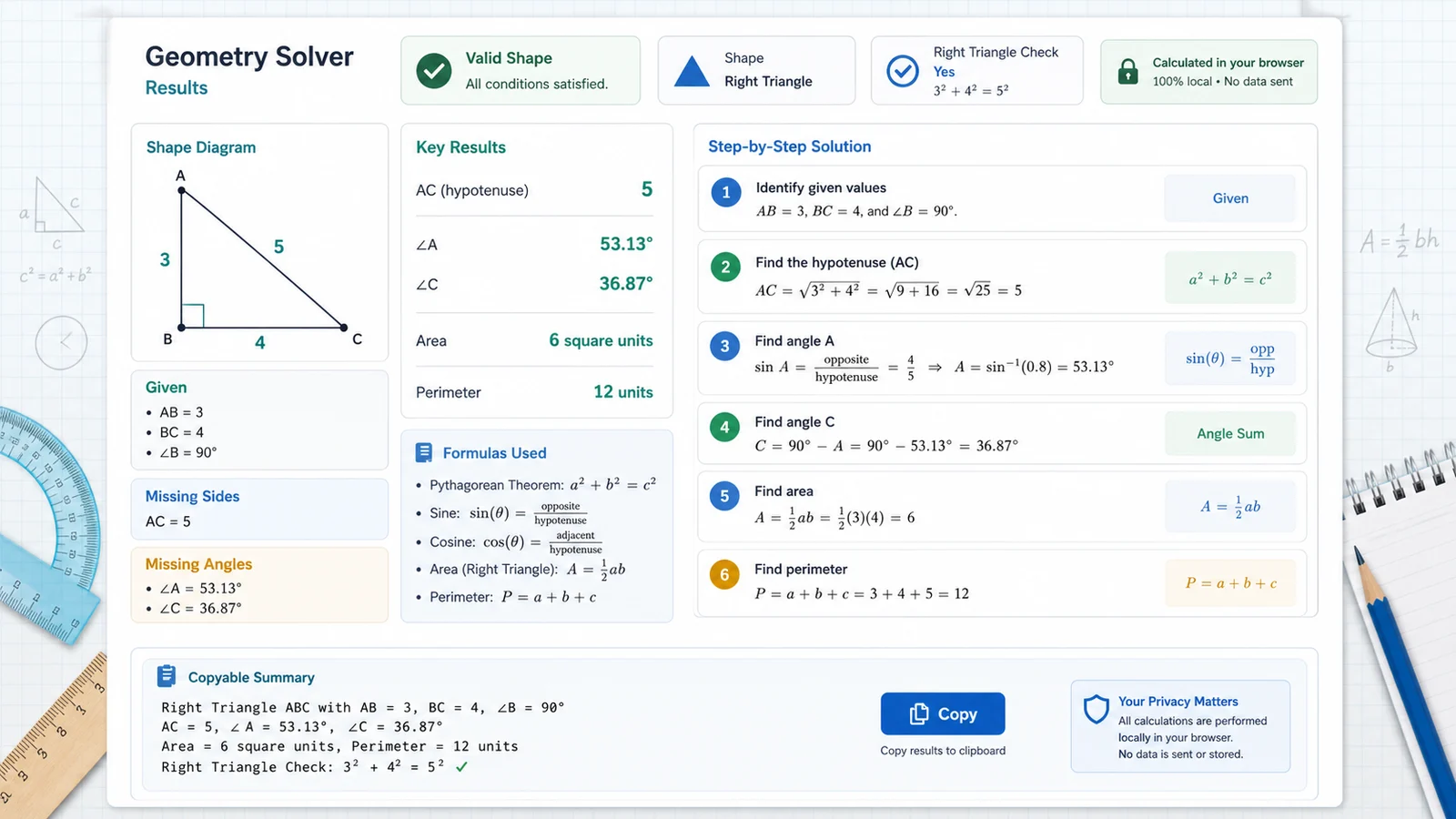1456x819 pixels.
Task: Click the step 6 number badge
Action: point(724,574)
